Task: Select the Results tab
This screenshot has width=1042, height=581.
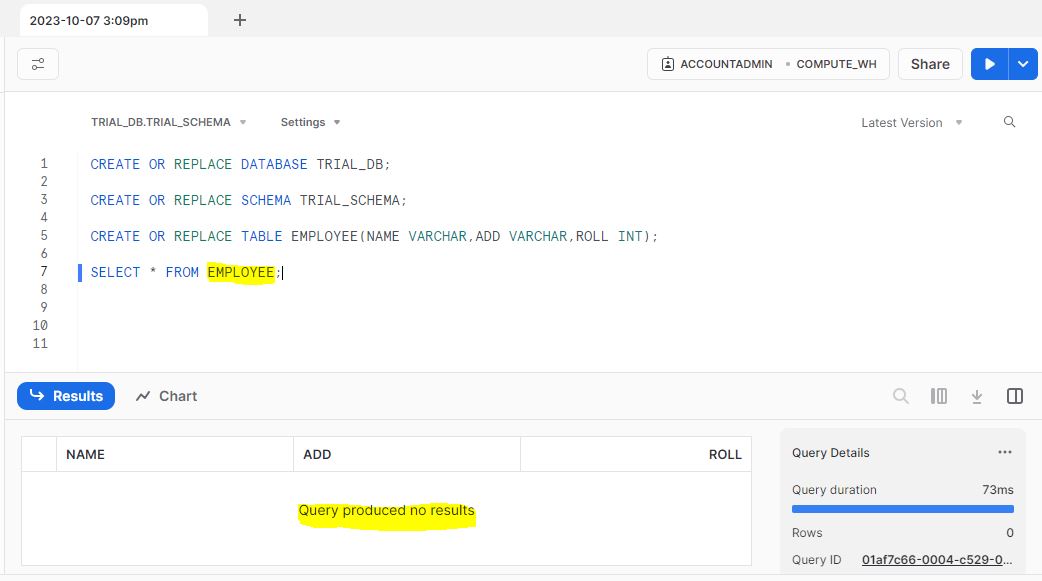Action: pos(66,396)
